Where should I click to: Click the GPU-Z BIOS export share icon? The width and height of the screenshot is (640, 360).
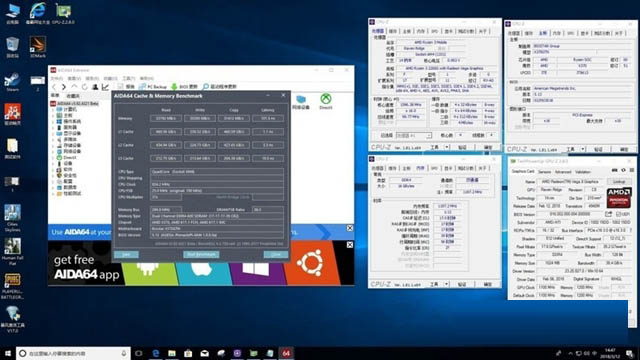point(609,214)
